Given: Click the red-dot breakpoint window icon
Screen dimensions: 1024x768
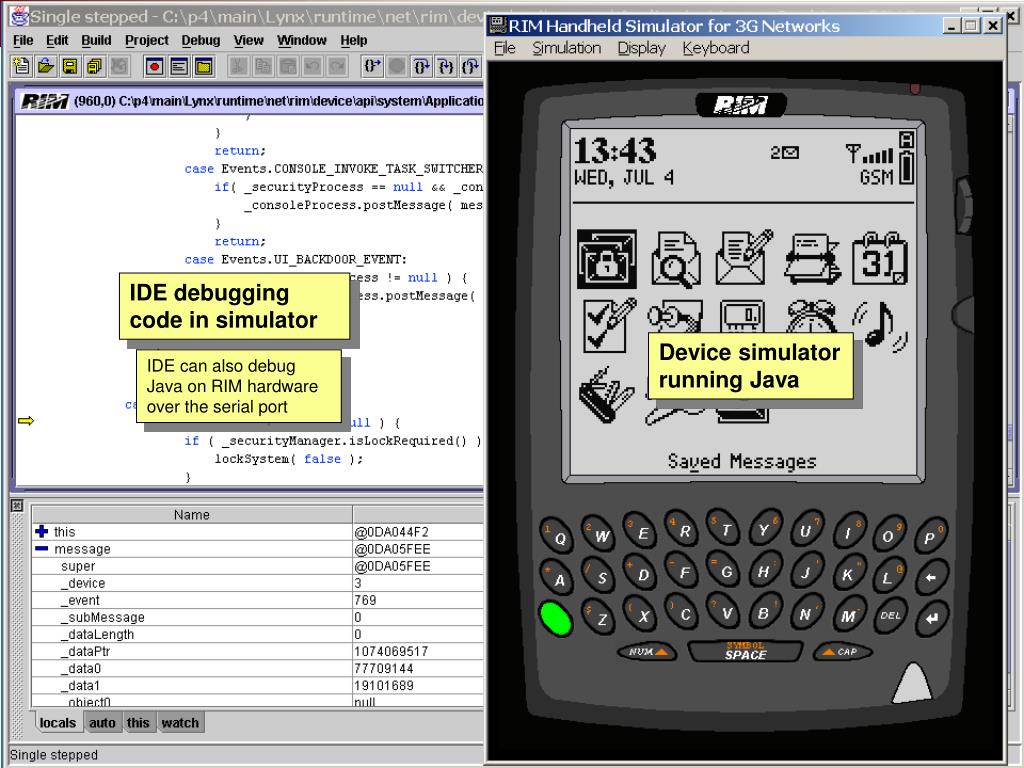Looking at the screenshot, I should click(155, 66).
